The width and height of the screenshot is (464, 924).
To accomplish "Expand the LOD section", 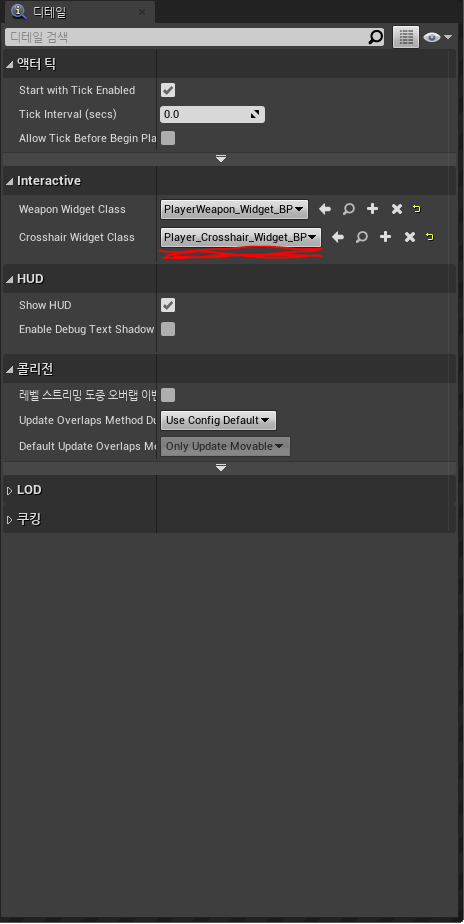I will click(9, 491).
